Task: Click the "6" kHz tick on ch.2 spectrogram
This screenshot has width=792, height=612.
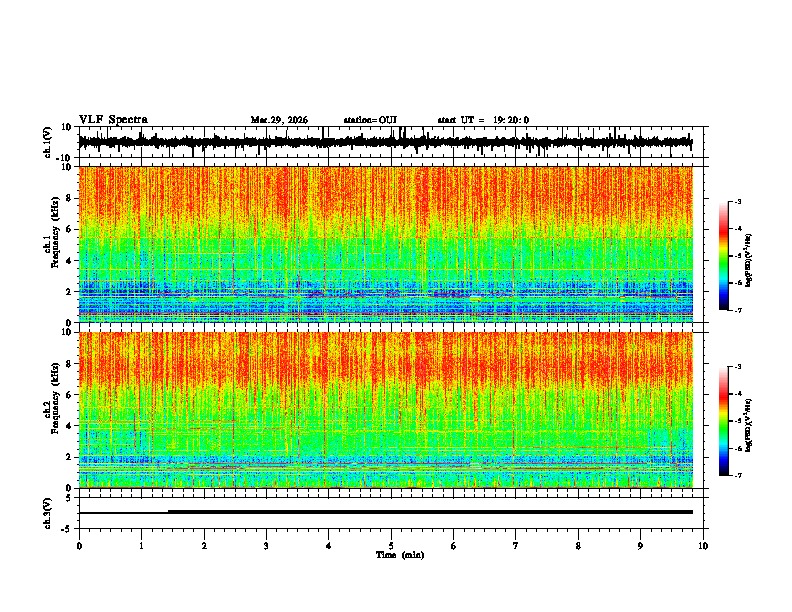Action: pos(69,394)
